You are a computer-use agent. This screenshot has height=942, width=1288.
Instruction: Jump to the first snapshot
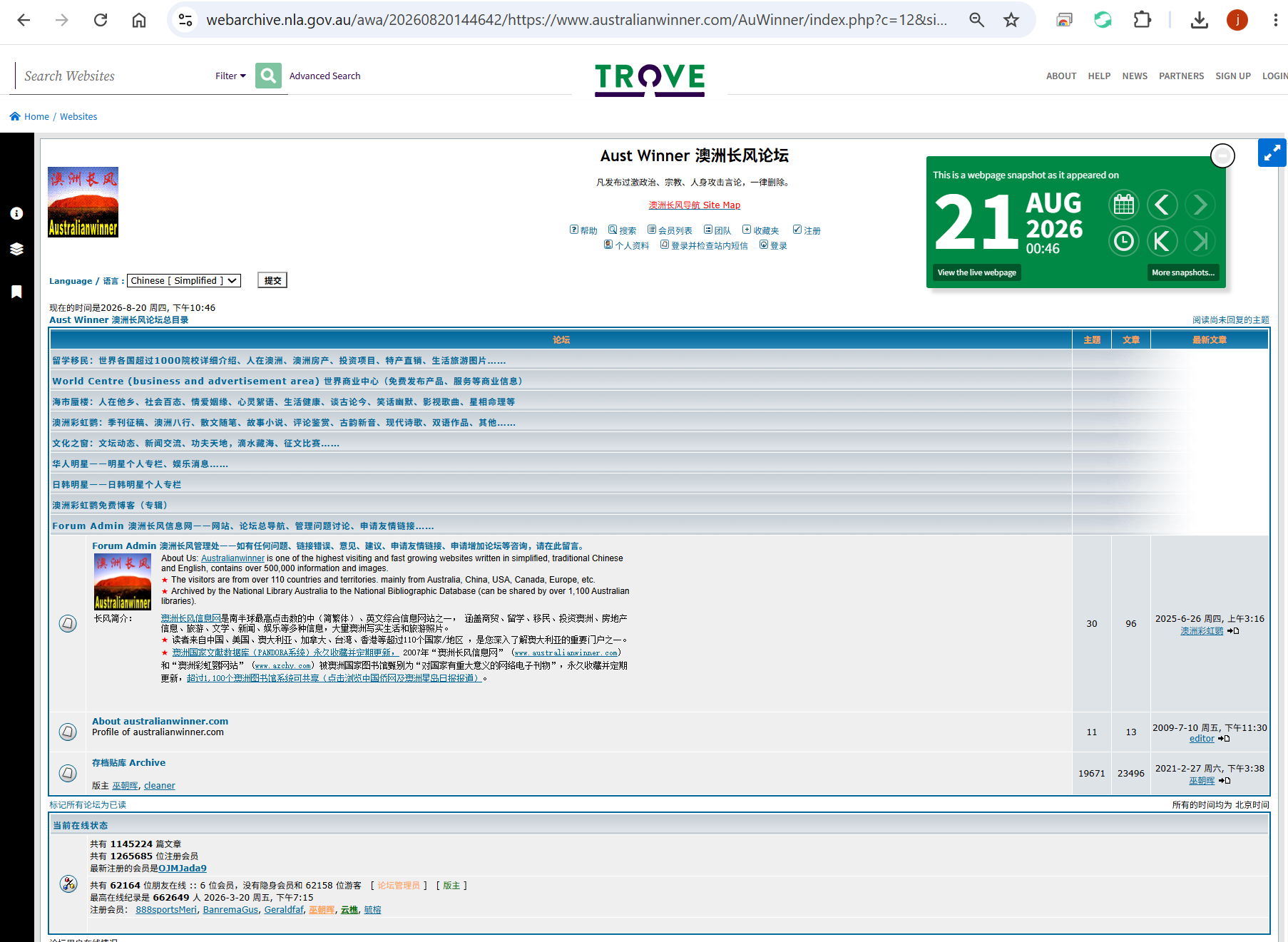(1162, 241)
